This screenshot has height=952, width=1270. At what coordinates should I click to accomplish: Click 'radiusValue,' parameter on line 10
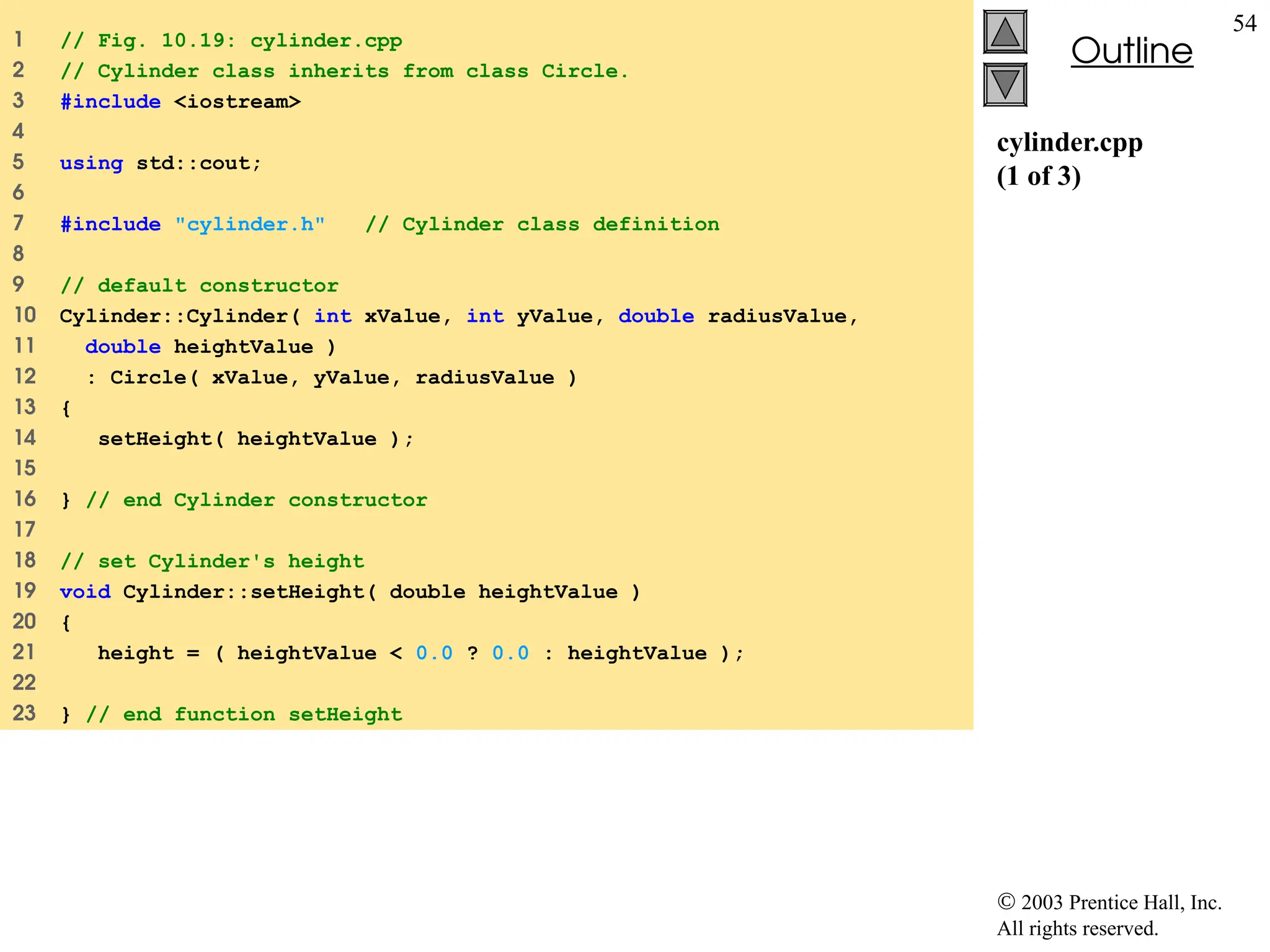(x=783, y=316)
